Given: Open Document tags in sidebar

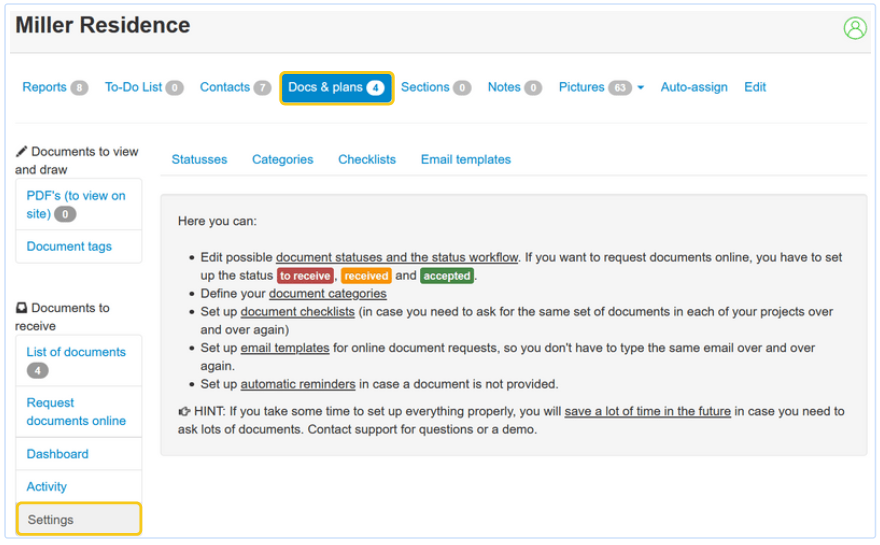Looking at the screenshot, I should tap(79, 246).
